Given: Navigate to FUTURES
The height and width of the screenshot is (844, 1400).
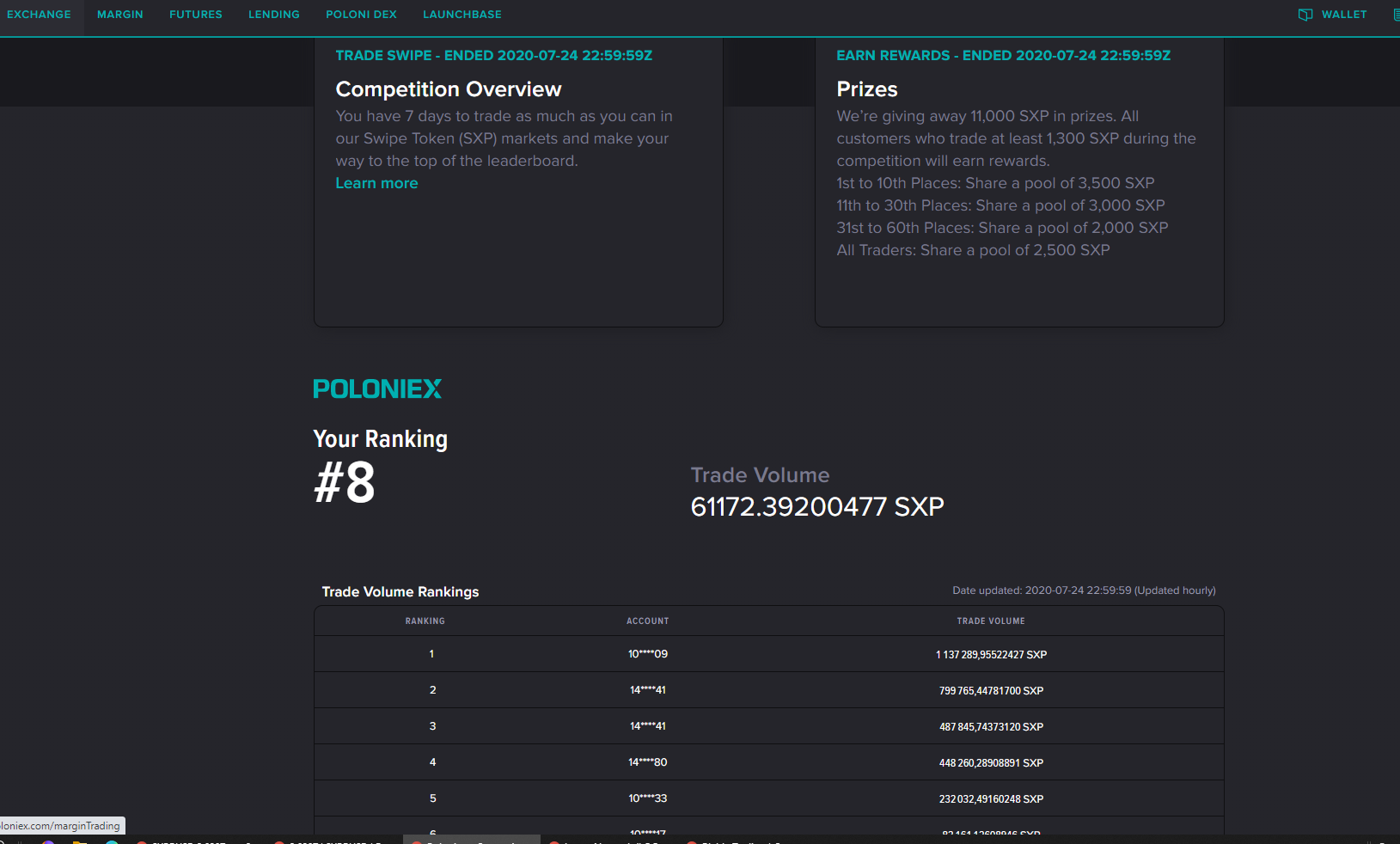Looking at the screenshot, I should tap(195, 14).
